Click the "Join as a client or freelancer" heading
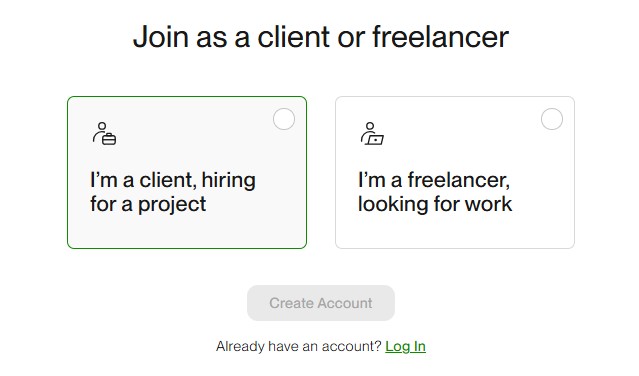This screenshot has height=376, width=639. click(x=321, y=37)
